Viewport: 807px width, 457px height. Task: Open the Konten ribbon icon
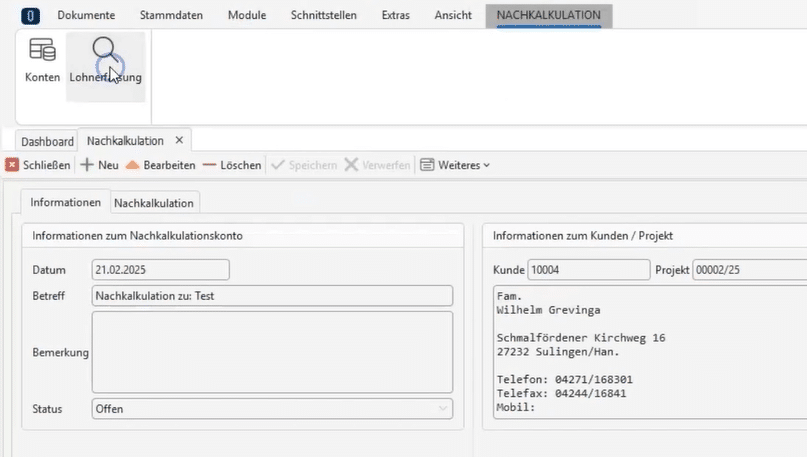[x=42, y=61]
